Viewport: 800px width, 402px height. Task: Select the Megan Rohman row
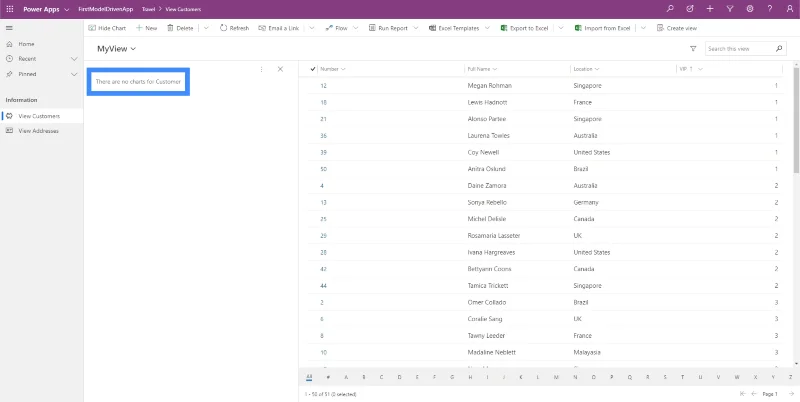coord(545,86)
